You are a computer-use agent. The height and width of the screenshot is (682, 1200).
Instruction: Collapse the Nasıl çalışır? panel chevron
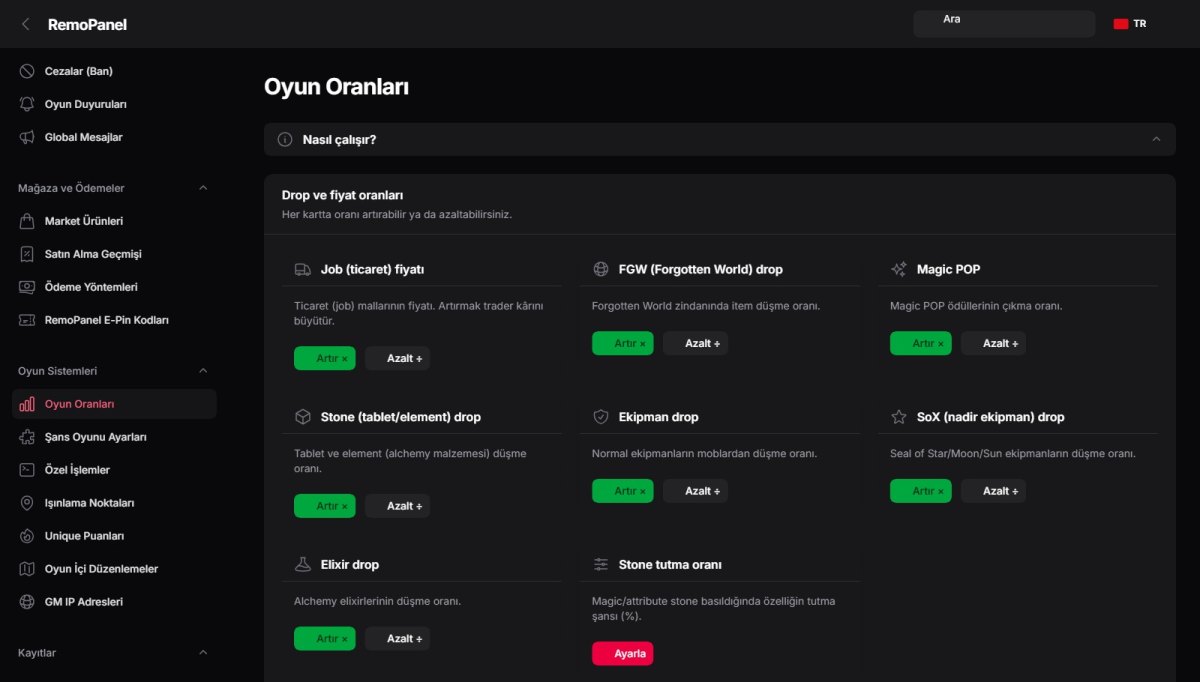[x=1157, y=140]
